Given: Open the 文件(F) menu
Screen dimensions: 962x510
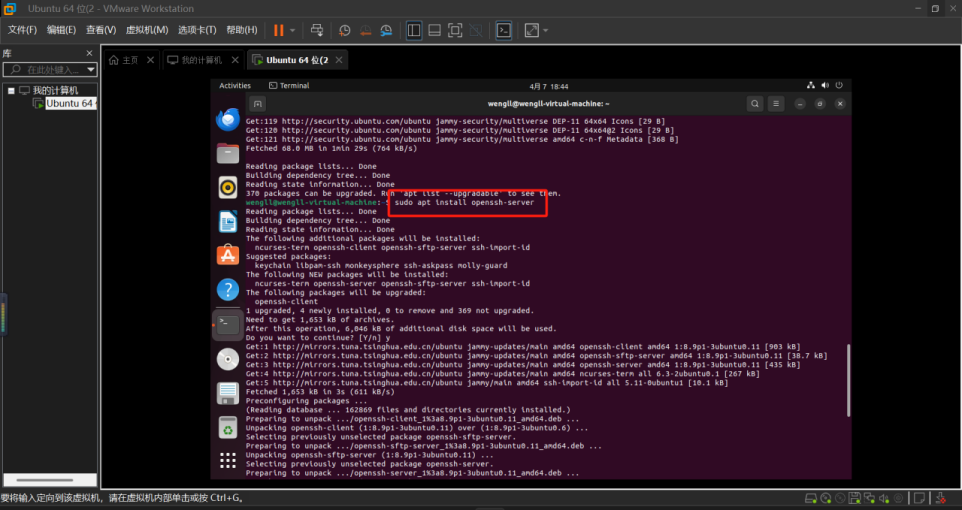Looking at the screenshot, I should coord(22,30).
